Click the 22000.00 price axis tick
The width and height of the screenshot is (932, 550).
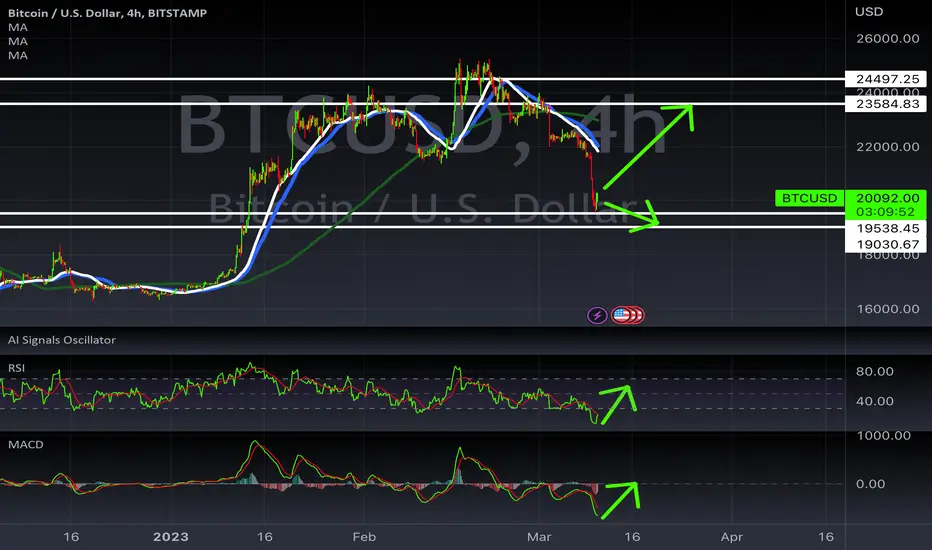pos(887,147)
